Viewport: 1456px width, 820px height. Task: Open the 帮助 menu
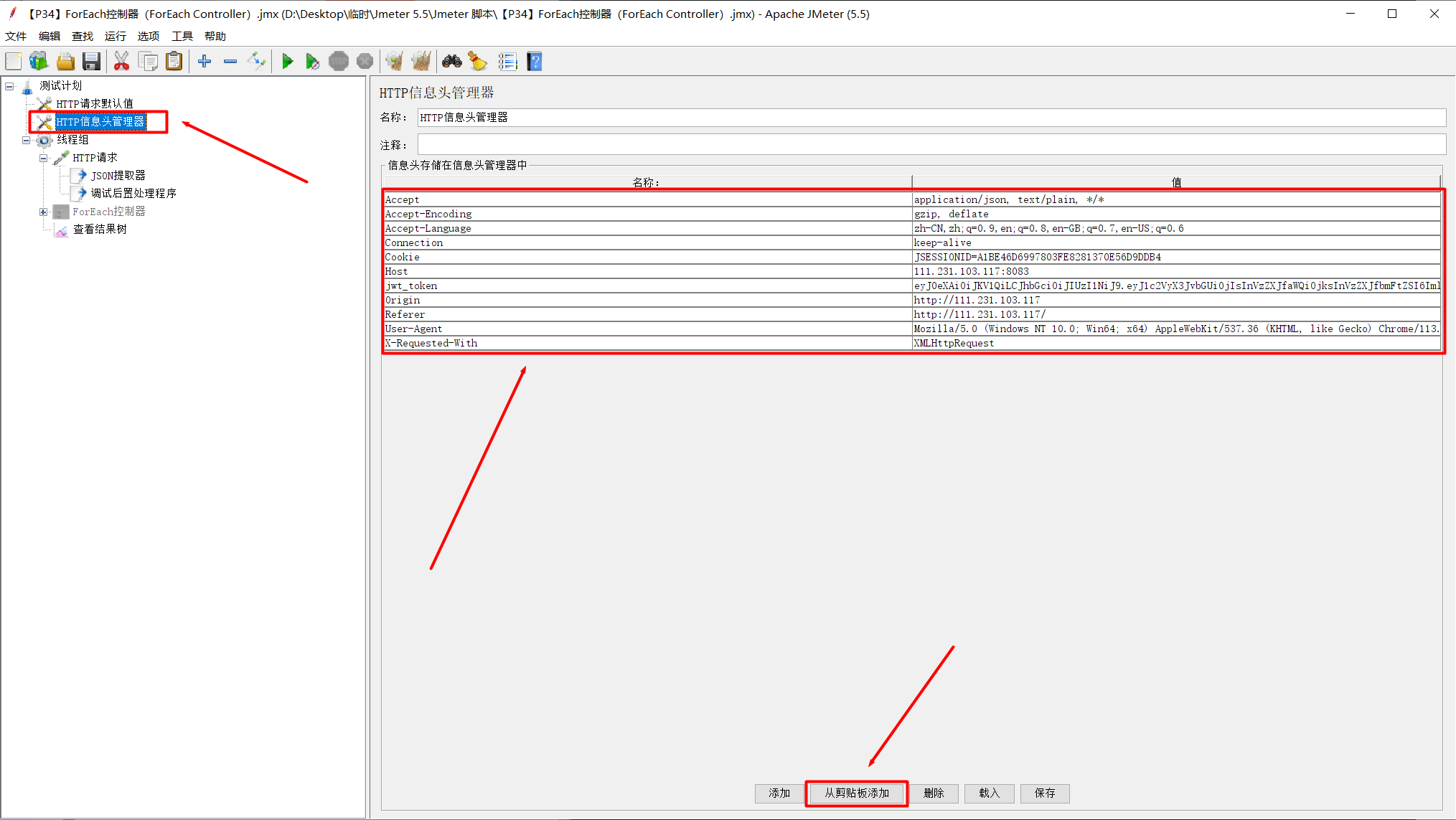[215, 37]
